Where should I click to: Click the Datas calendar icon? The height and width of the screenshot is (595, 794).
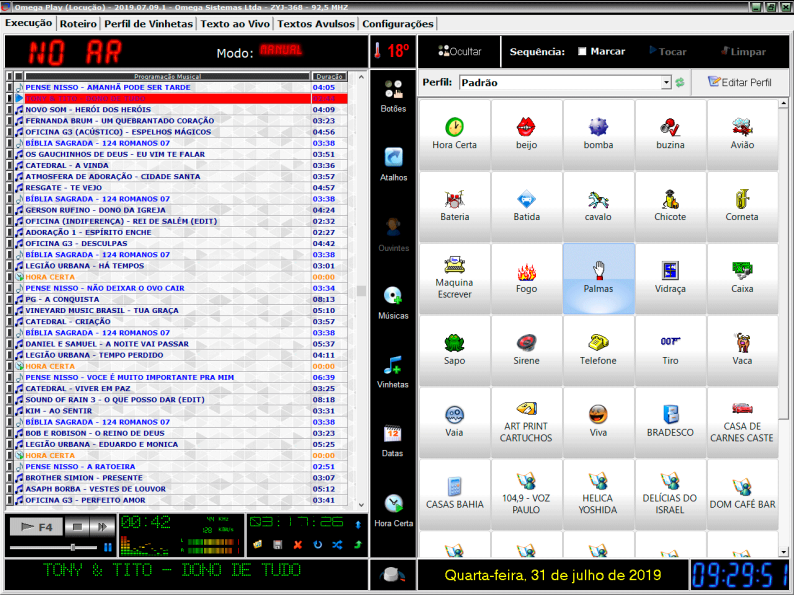pos(393,441)
